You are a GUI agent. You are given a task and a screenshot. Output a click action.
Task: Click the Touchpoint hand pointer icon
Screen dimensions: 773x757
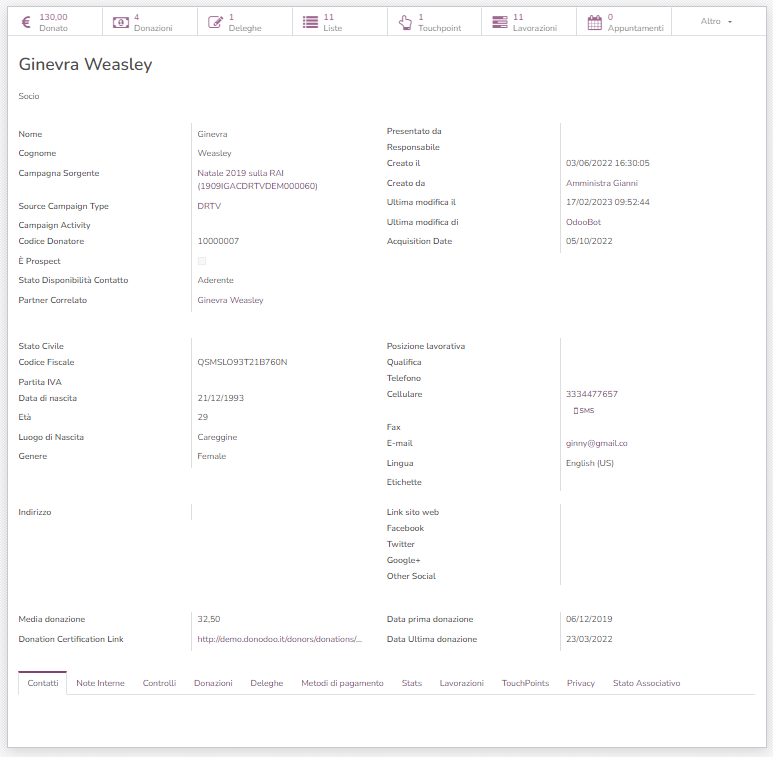[404, 22]
